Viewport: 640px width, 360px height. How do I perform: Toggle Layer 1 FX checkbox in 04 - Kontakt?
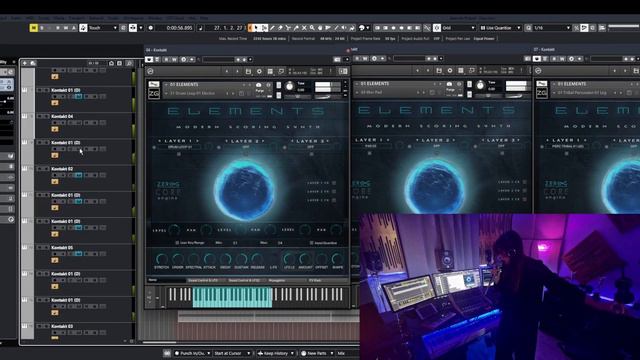[x=334, y=183]
